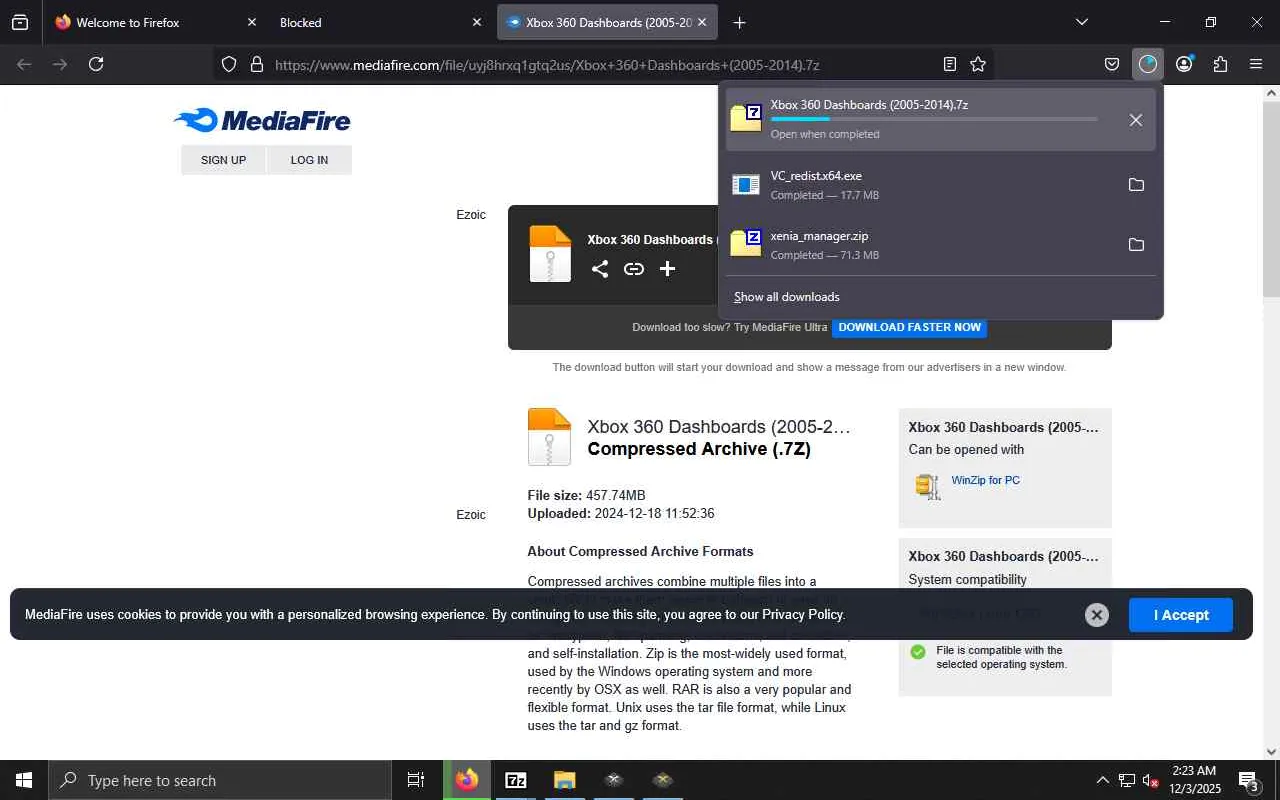This screenshot has height=800, width=1280.
Task: Open the tracking protection shield icon
Action: [229, 64]
